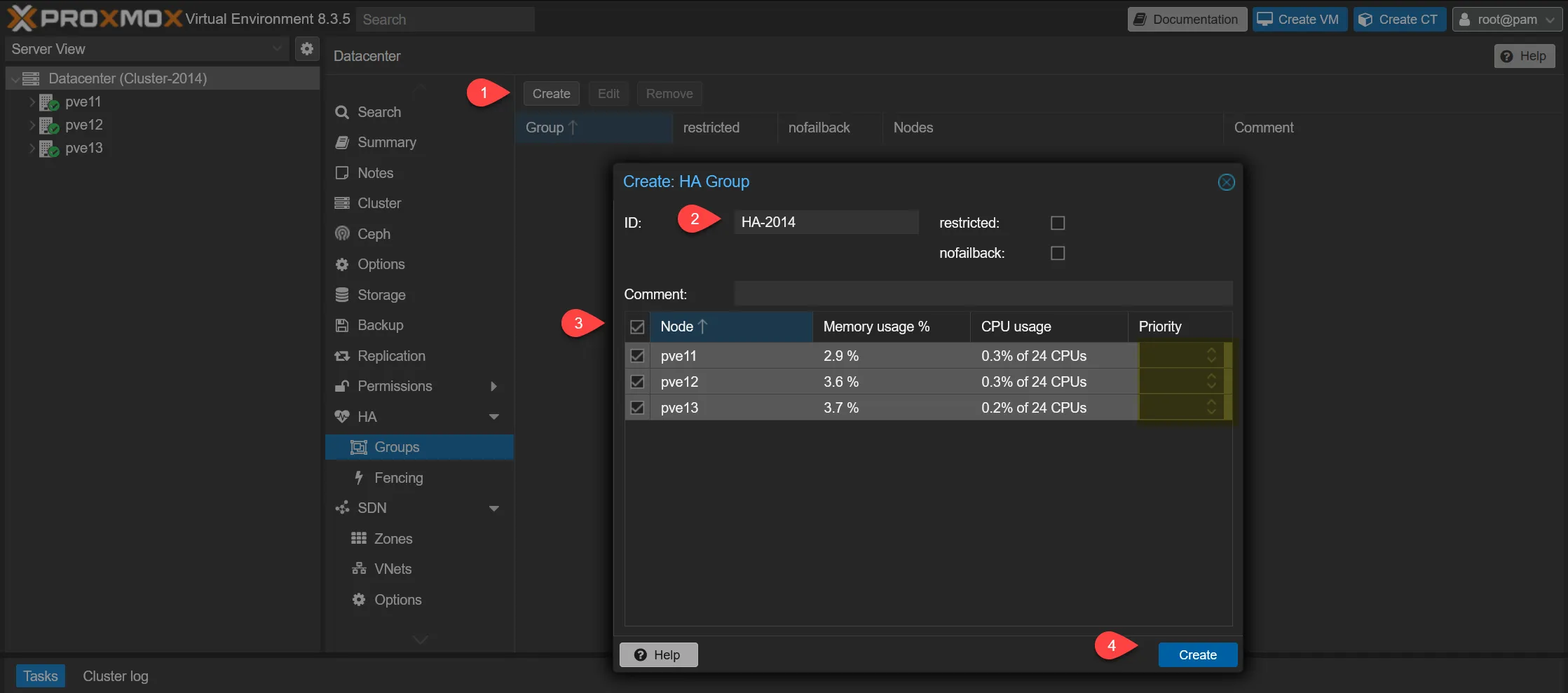Click the blue Create button in dialog
The image size is (1568, 693).
[x=1197, y=654]
